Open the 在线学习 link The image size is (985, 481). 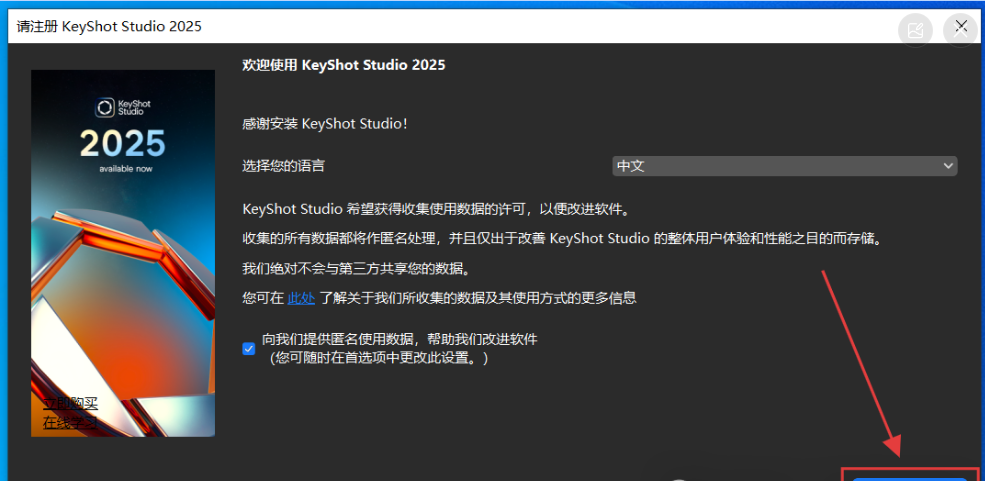tap(70, 423)
